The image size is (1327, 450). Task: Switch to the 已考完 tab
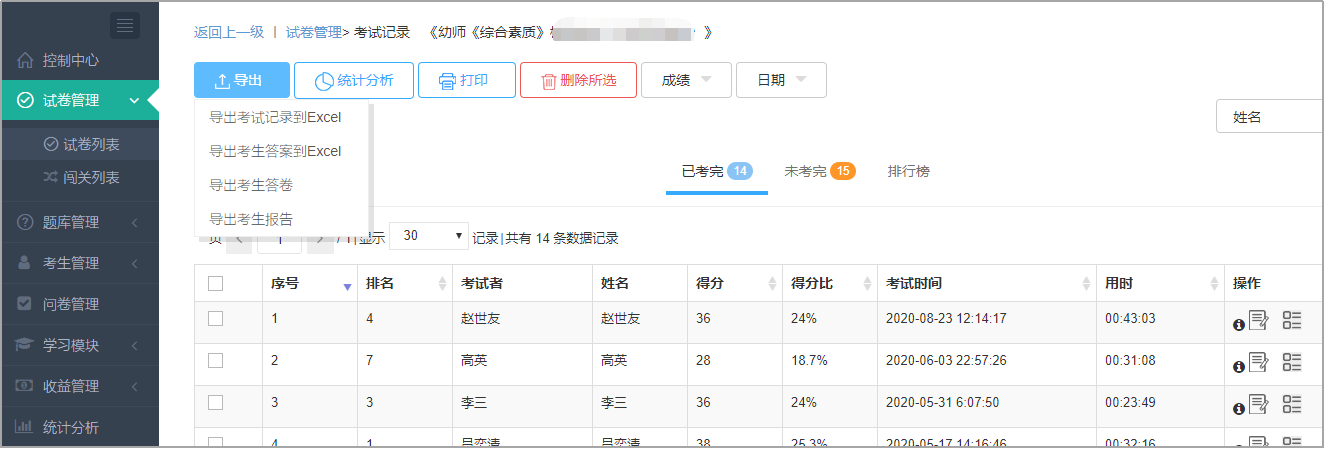[716, 171]
